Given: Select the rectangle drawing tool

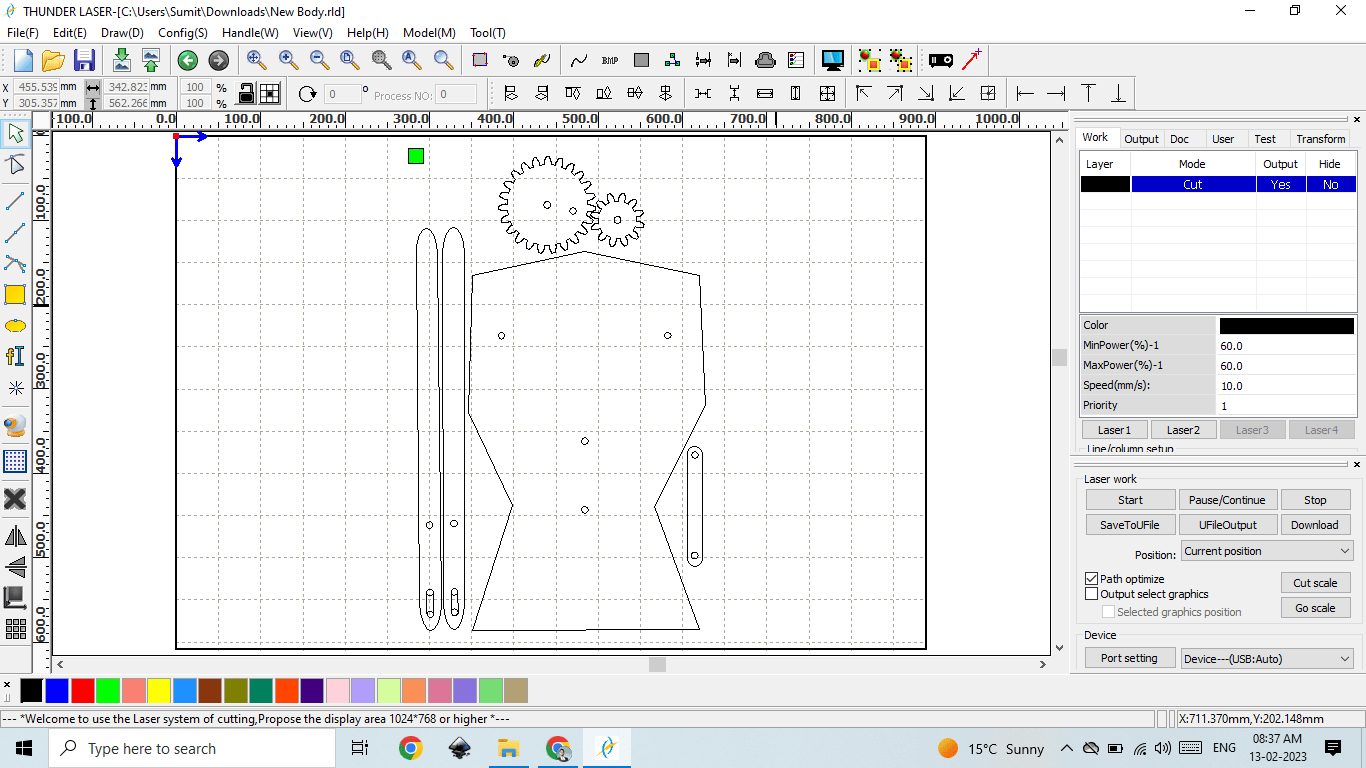Looking at the screenshot, I should click(15, 294).
